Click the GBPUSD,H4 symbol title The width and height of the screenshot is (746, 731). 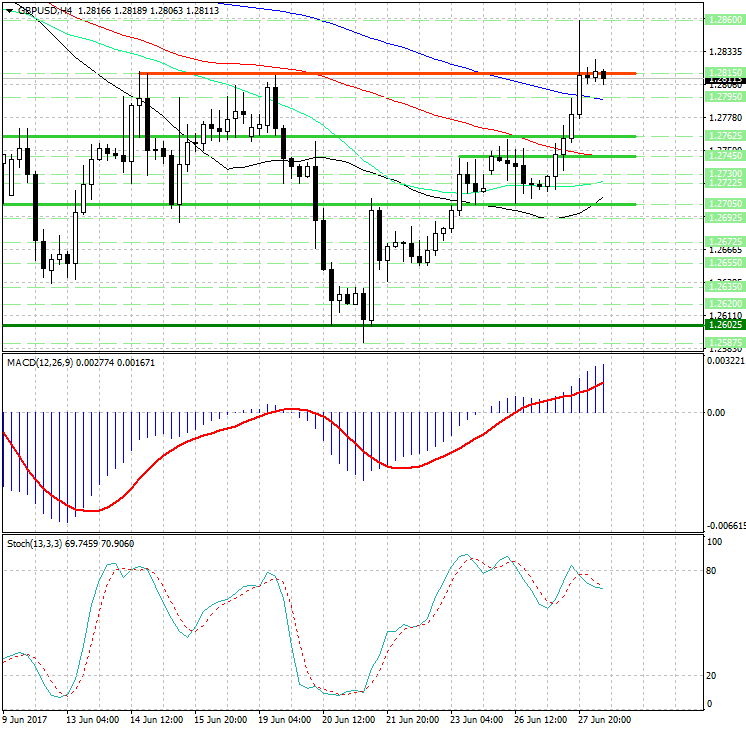point(44,10)
